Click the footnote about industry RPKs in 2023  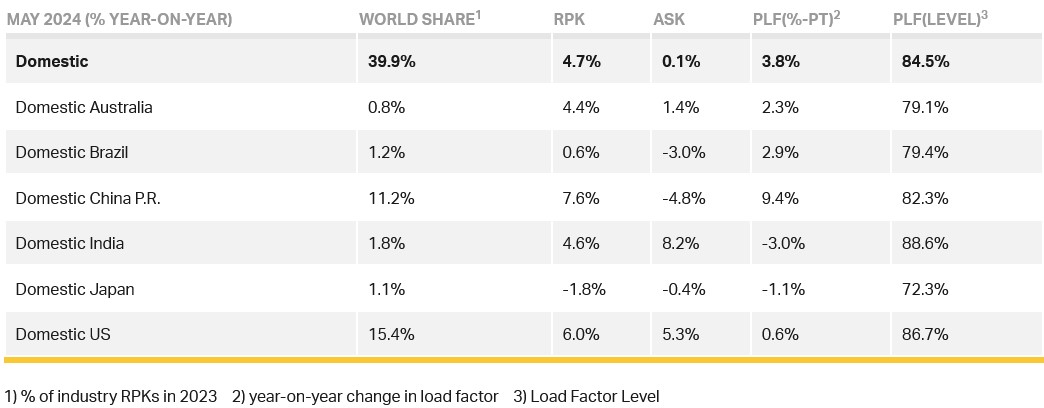(x=111, y=397)
